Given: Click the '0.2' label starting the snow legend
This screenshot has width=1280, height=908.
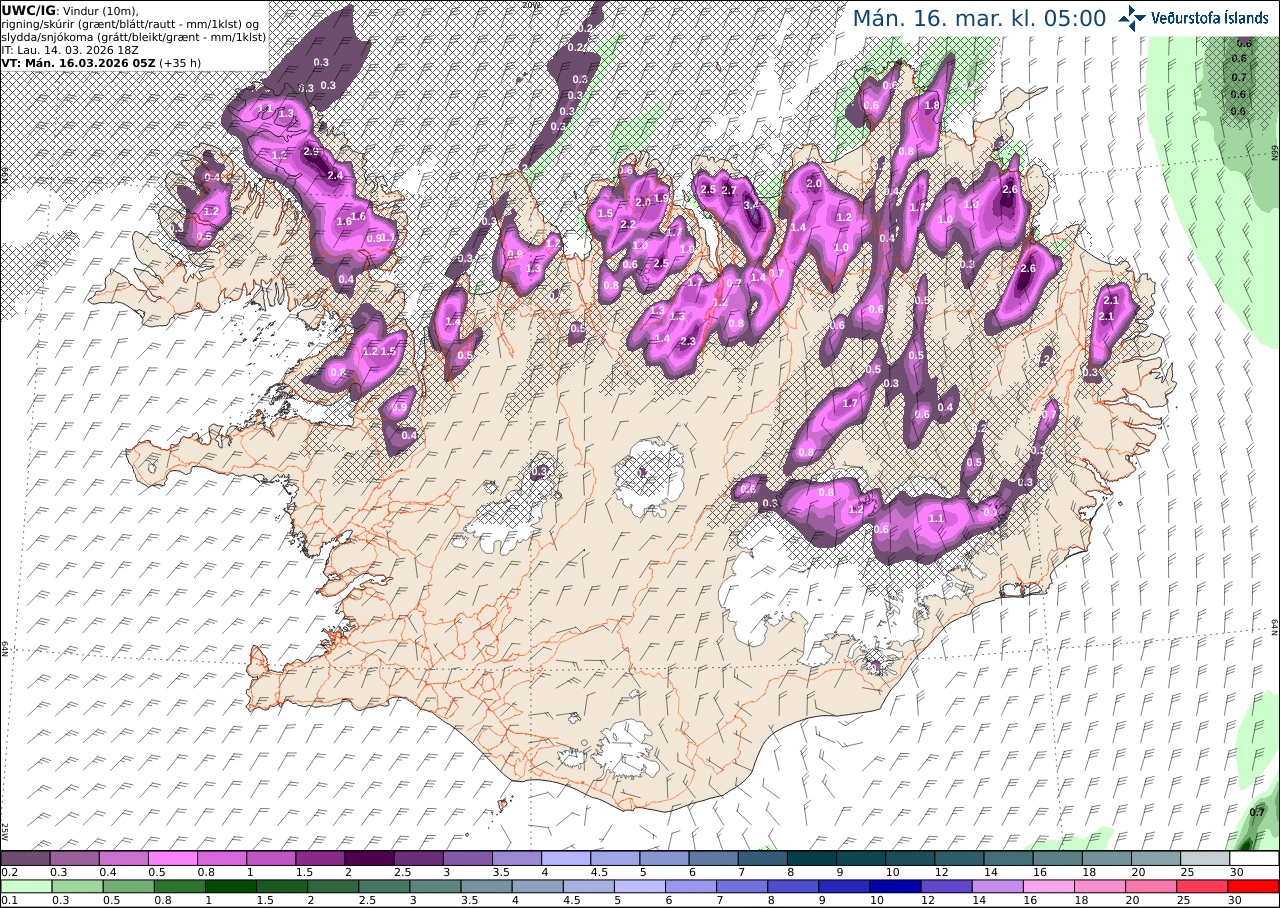Looking at the screenshot, I should (x=8, y=872).
